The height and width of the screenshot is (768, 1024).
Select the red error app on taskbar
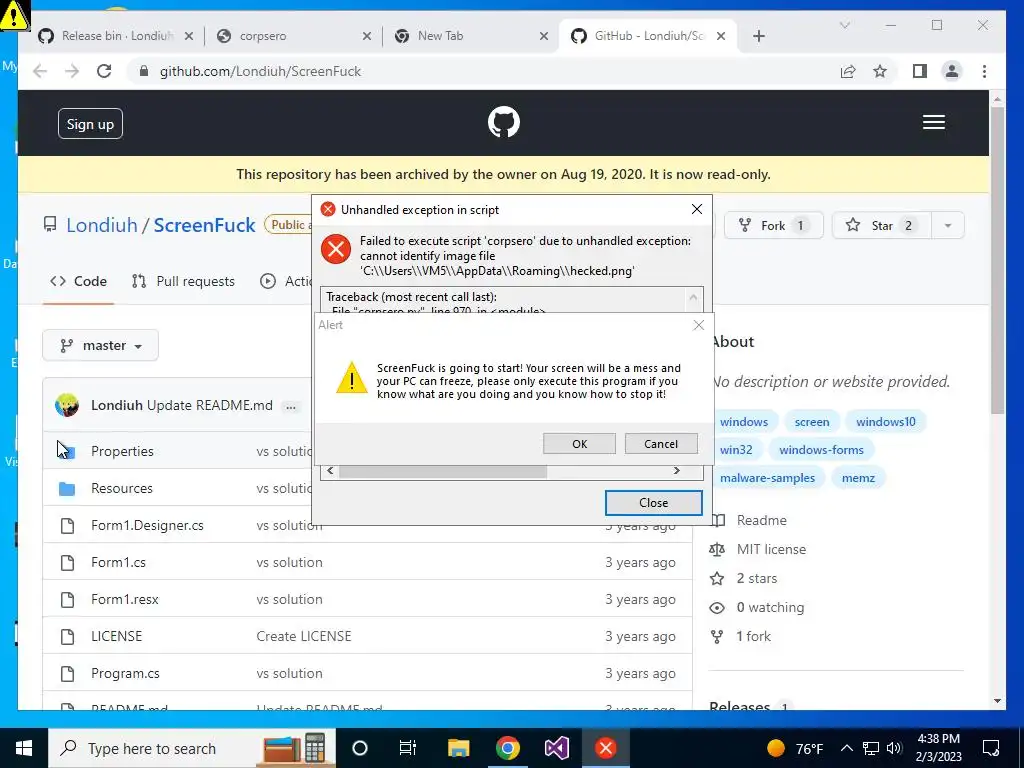(605, 748)
